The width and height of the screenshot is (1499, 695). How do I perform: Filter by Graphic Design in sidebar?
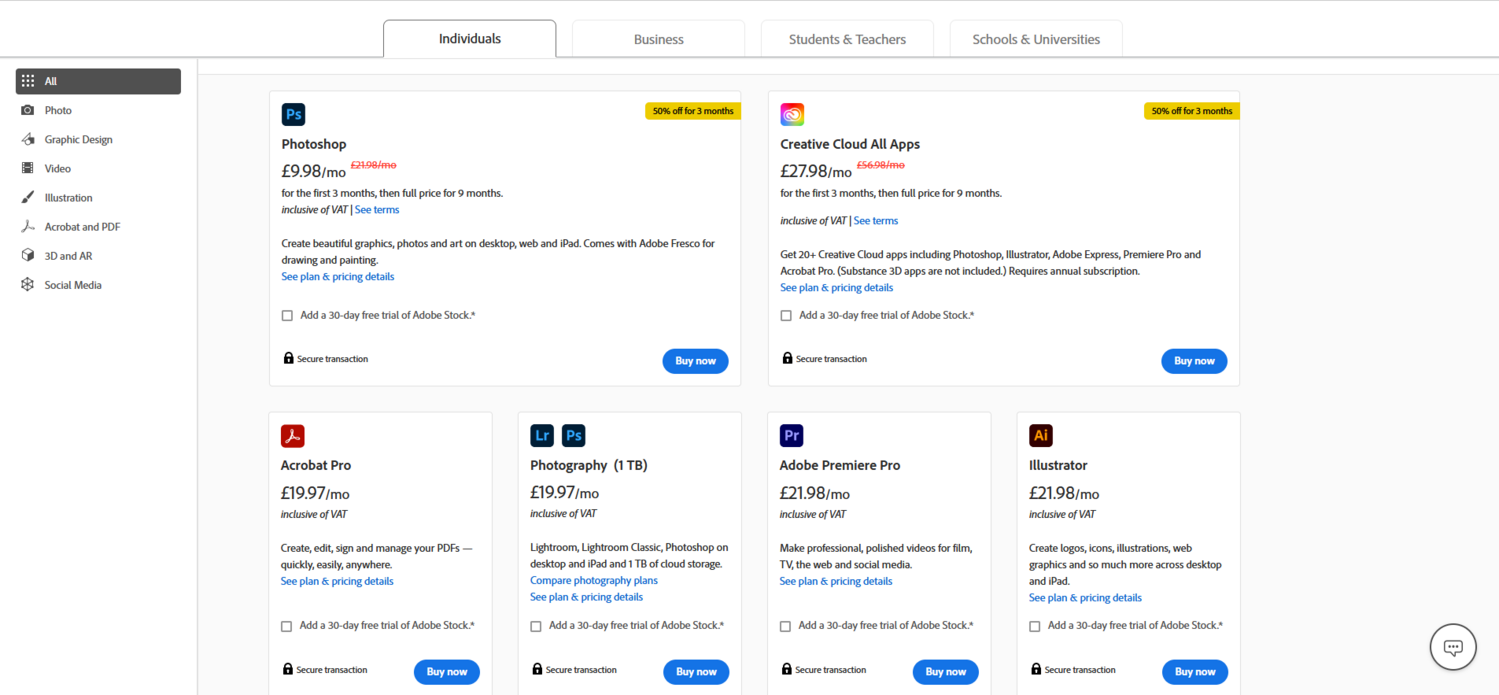[x=78, y=139]
